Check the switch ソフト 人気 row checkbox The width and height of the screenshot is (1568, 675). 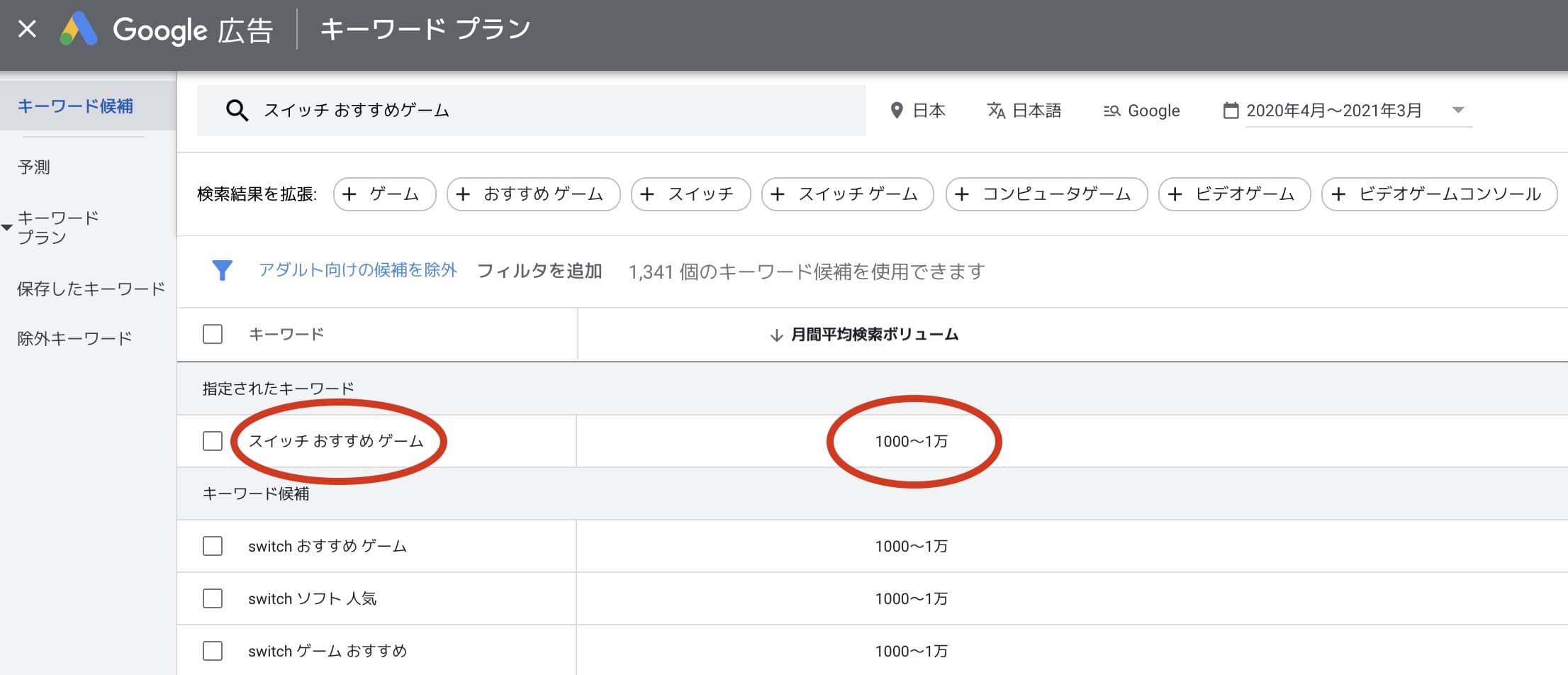pyautogui.click(x=213, y=598)
